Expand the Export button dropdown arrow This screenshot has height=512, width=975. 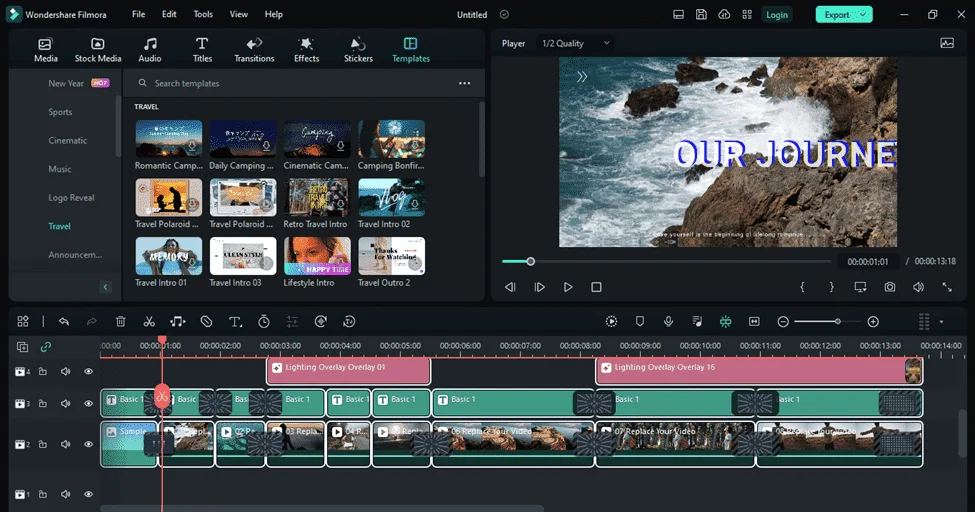[863, 15]
